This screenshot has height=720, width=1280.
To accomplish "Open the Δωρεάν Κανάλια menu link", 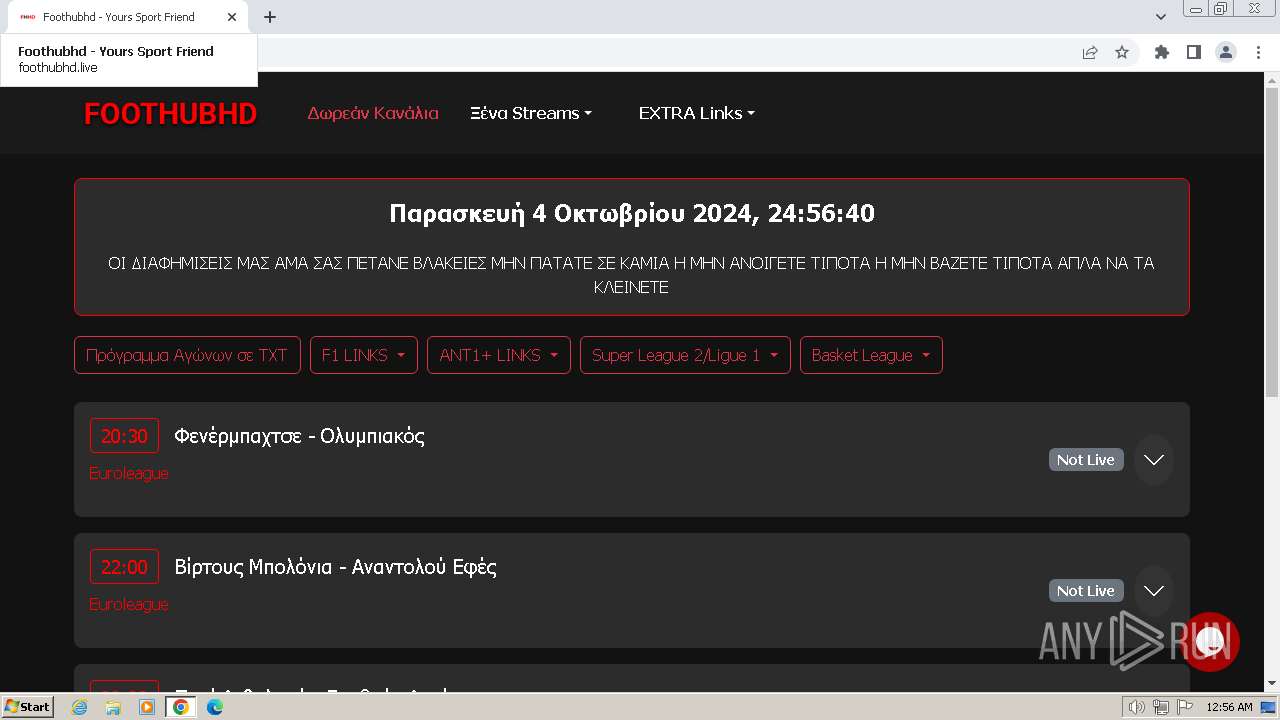I will coord(373,113).
